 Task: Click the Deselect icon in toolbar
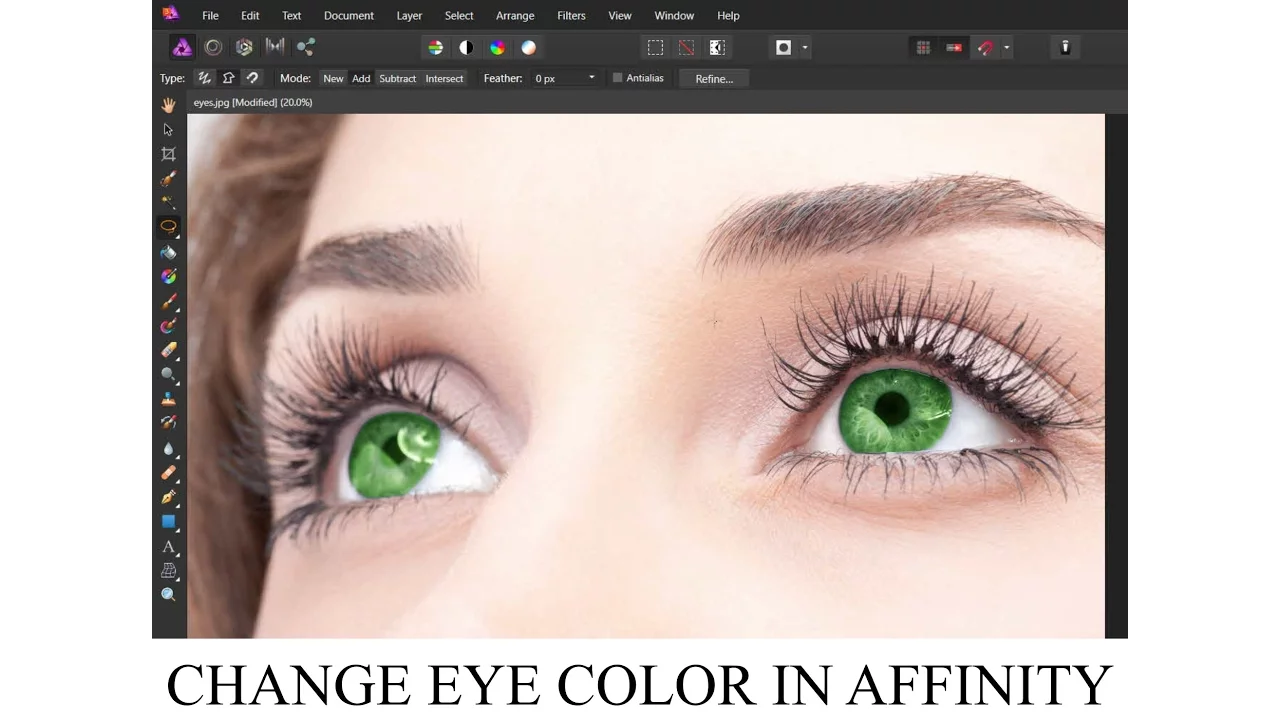coord(686,47)
